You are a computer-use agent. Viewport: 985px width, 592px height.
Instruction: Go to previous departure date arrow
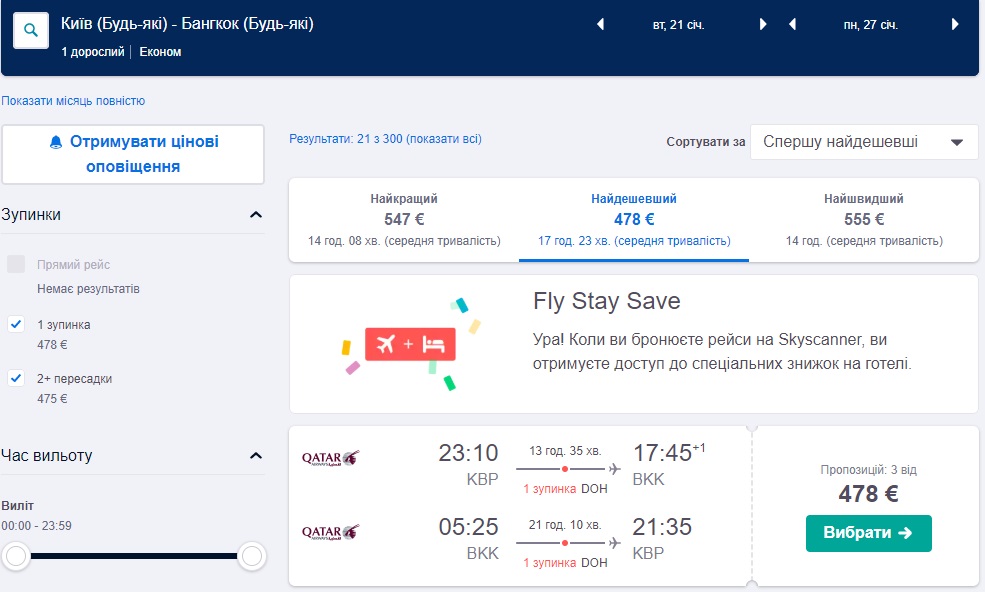tap(600, 25)
